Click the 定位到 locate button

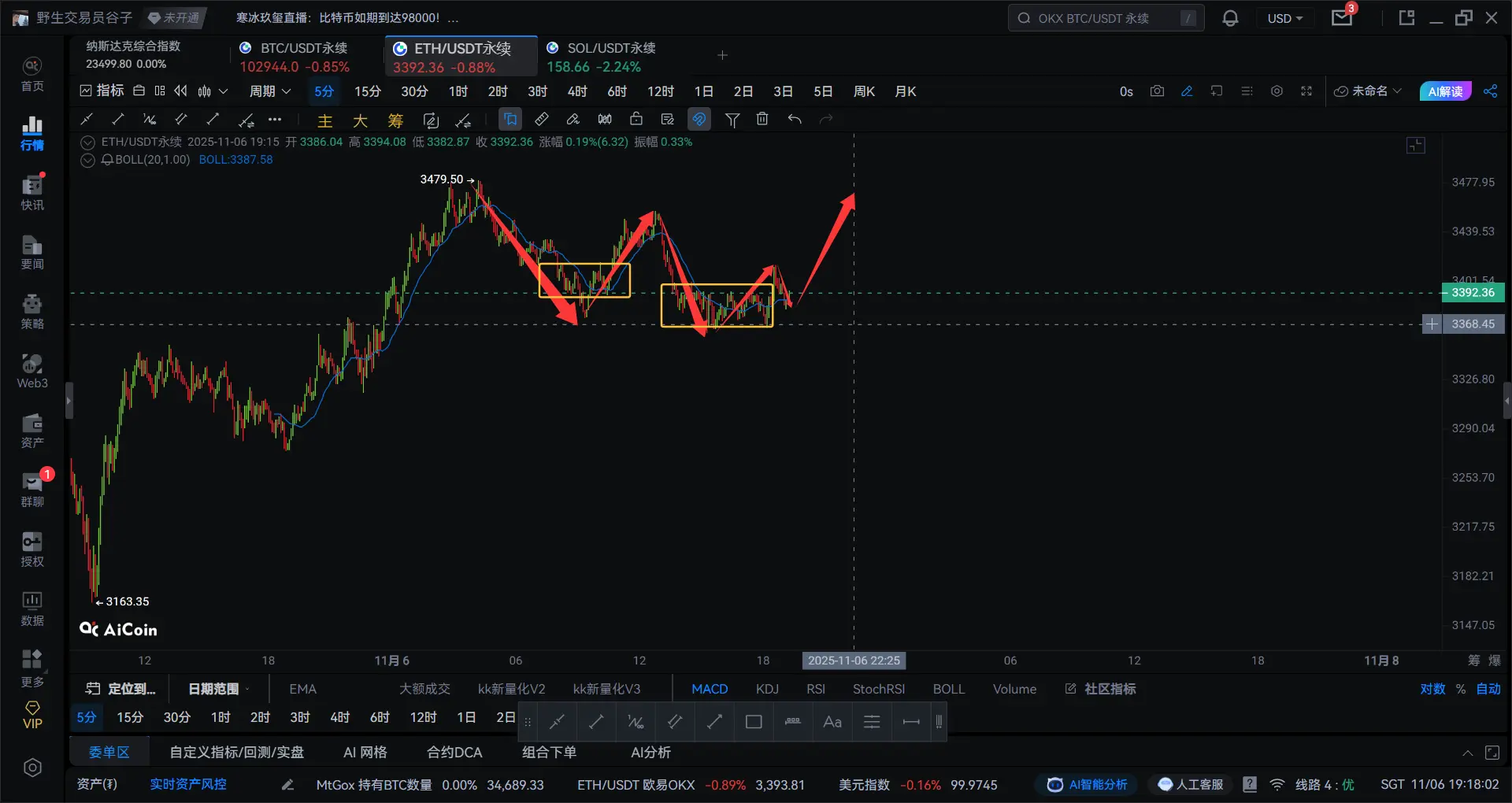[120, 689]
